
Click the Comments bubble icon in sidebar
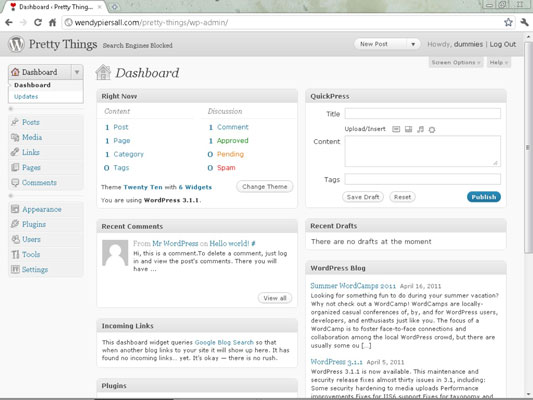[x=15, y=182]
